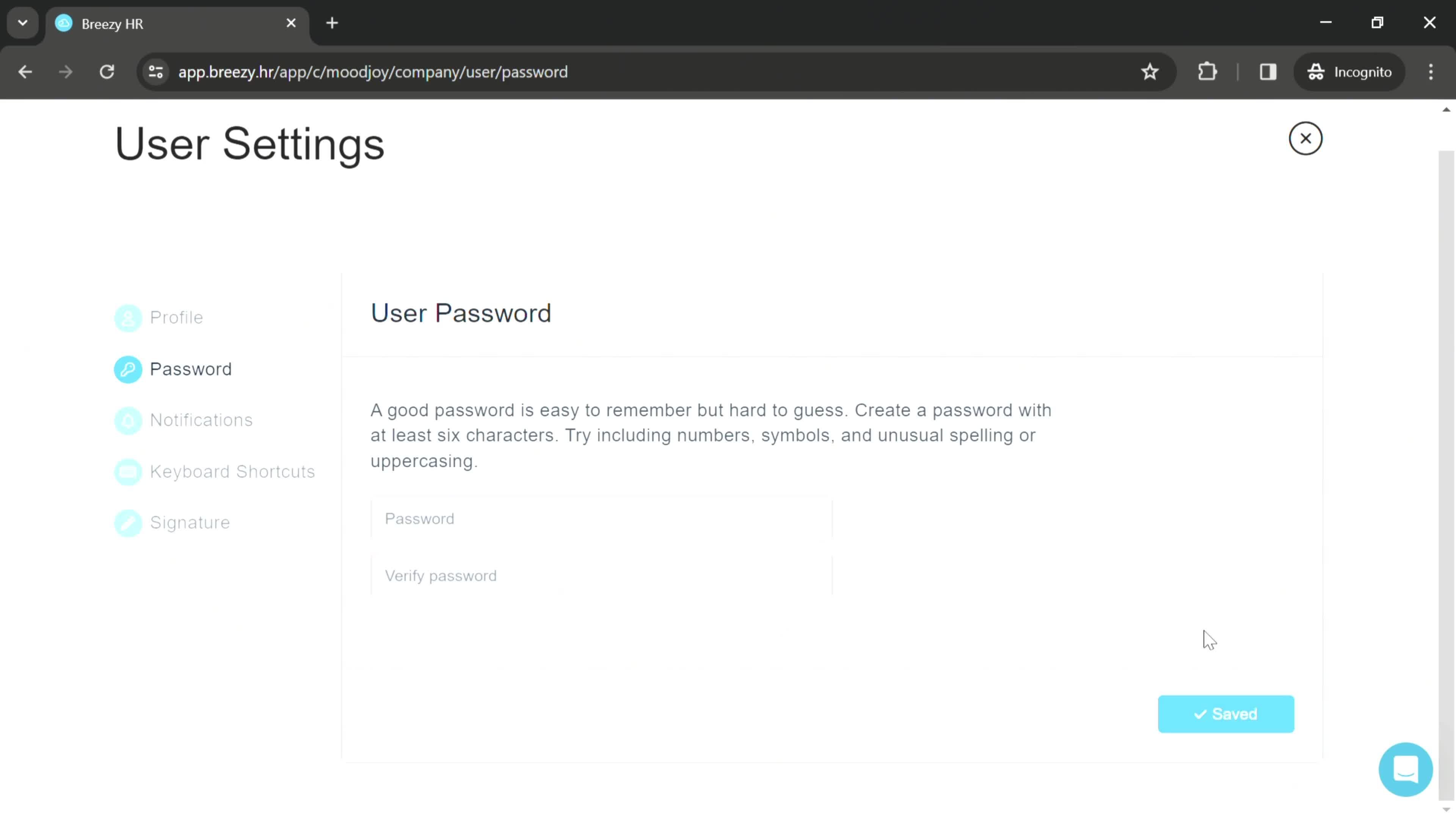Click the Password input field
The image size is (1456, 819).
click(x=601, y=518)
